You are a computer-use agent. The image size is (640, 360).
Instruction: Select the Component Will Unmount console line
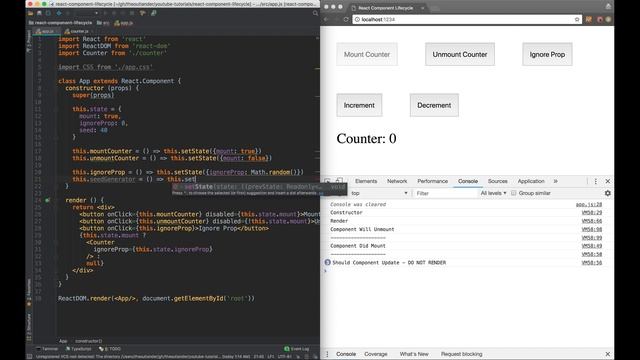click(362, 229)
